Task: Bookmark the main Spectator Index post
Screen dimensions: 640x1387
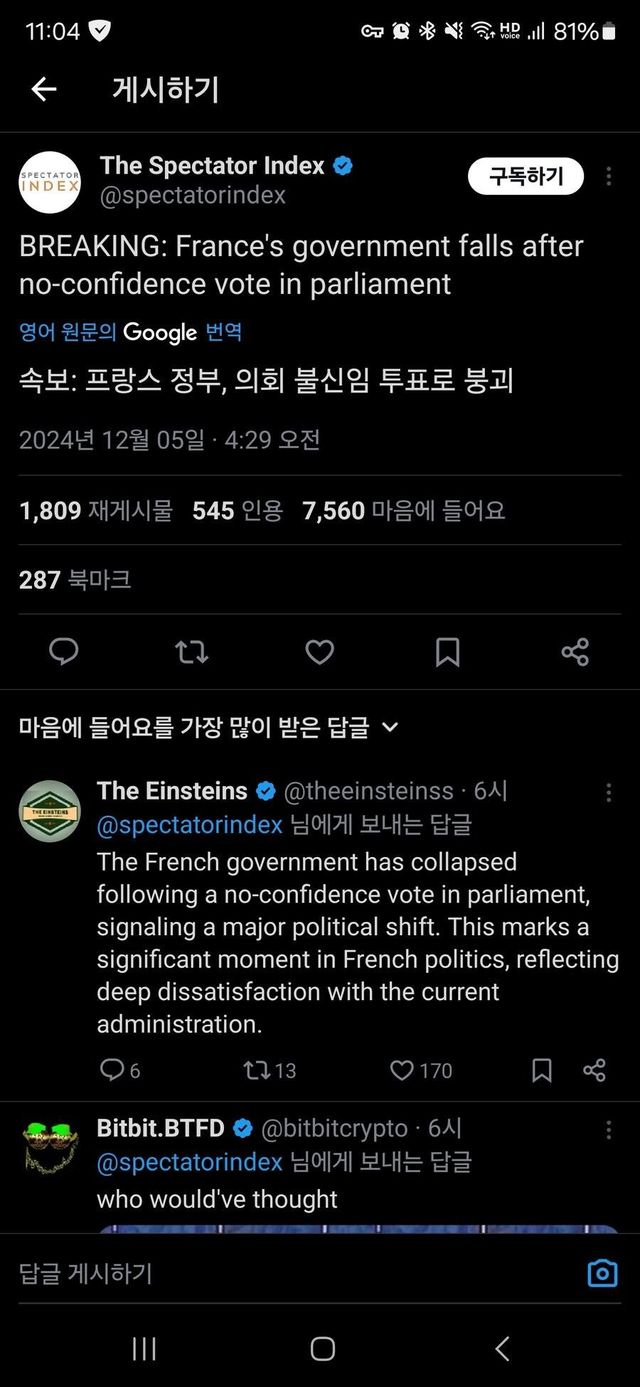Action: [x=447, y=652]
